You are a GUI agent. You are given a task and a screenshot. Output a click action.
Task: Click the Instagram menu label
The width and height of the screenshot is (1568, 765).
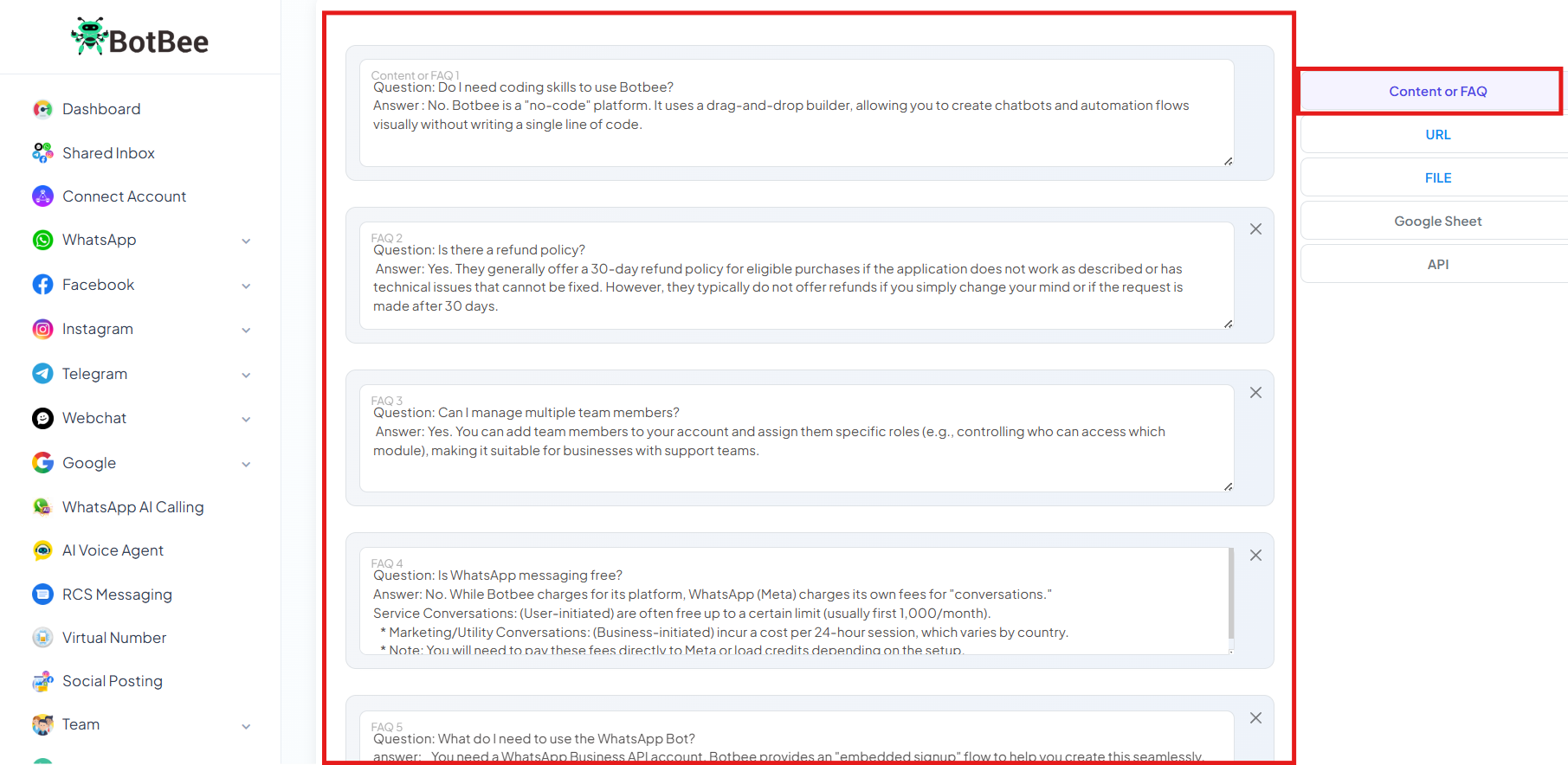[x=98, y=329]
